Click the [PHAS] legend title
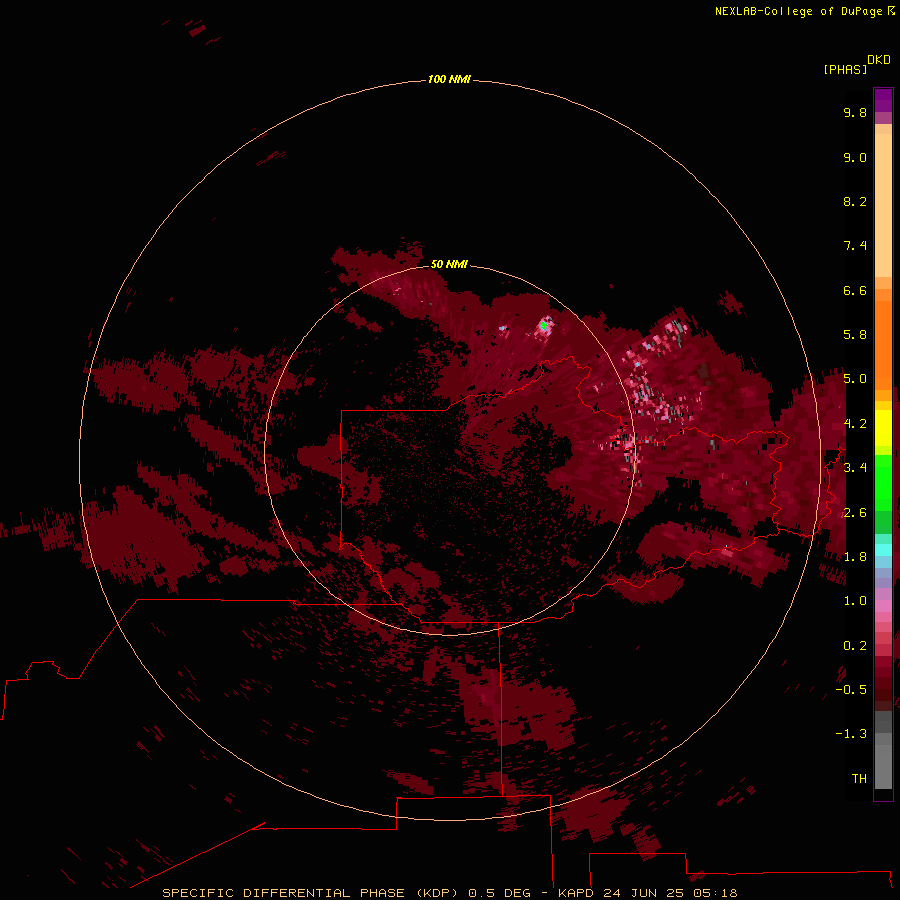900x900 pixels. [845, 70]
